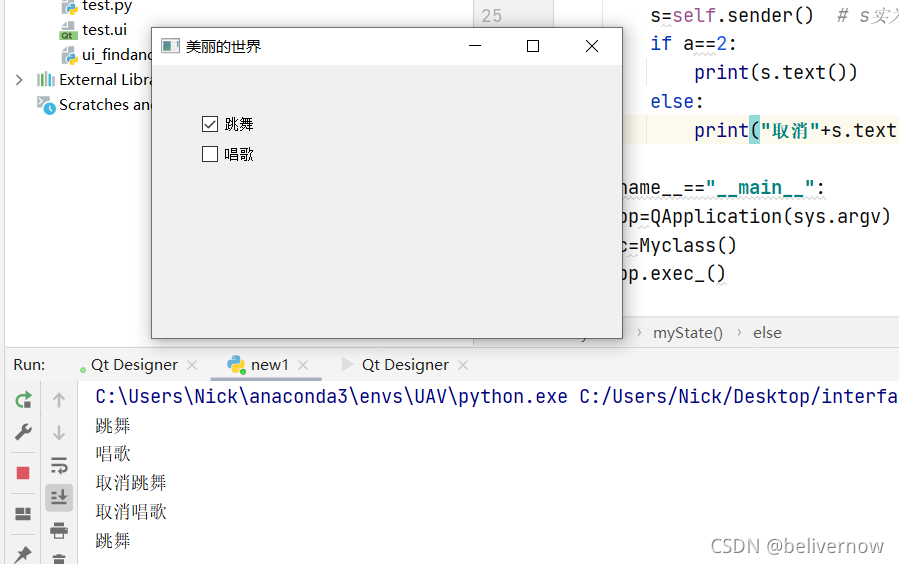
Task: Select ui_findanc file in project tree
Action: (x=106, y=55)
